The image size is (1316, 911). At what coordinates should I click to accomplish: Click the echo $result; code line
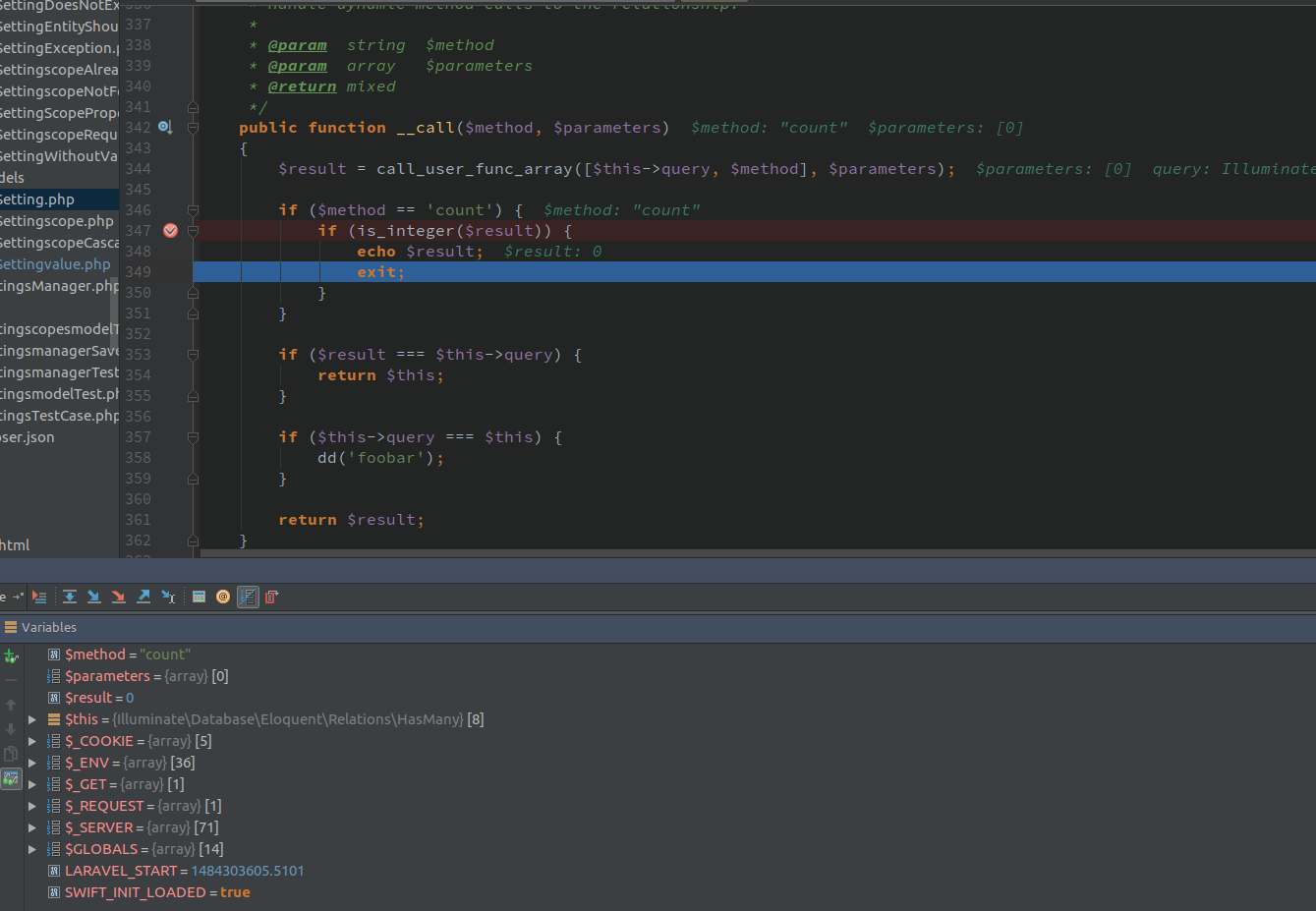[421, 252]
